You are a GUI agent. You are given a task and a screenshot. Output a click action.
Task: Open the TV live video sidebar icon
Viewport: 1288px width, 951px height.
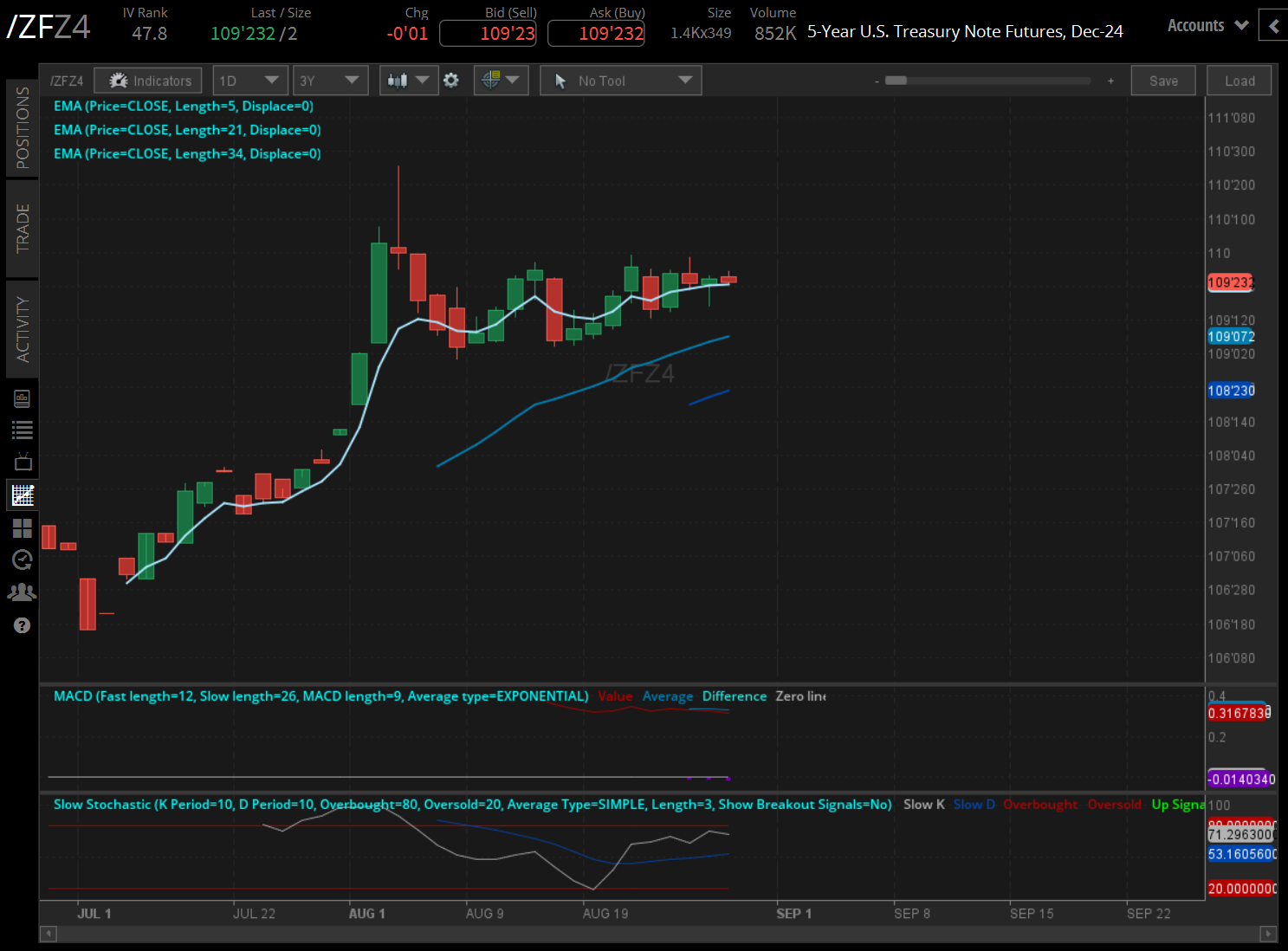[x=23, y=462]
